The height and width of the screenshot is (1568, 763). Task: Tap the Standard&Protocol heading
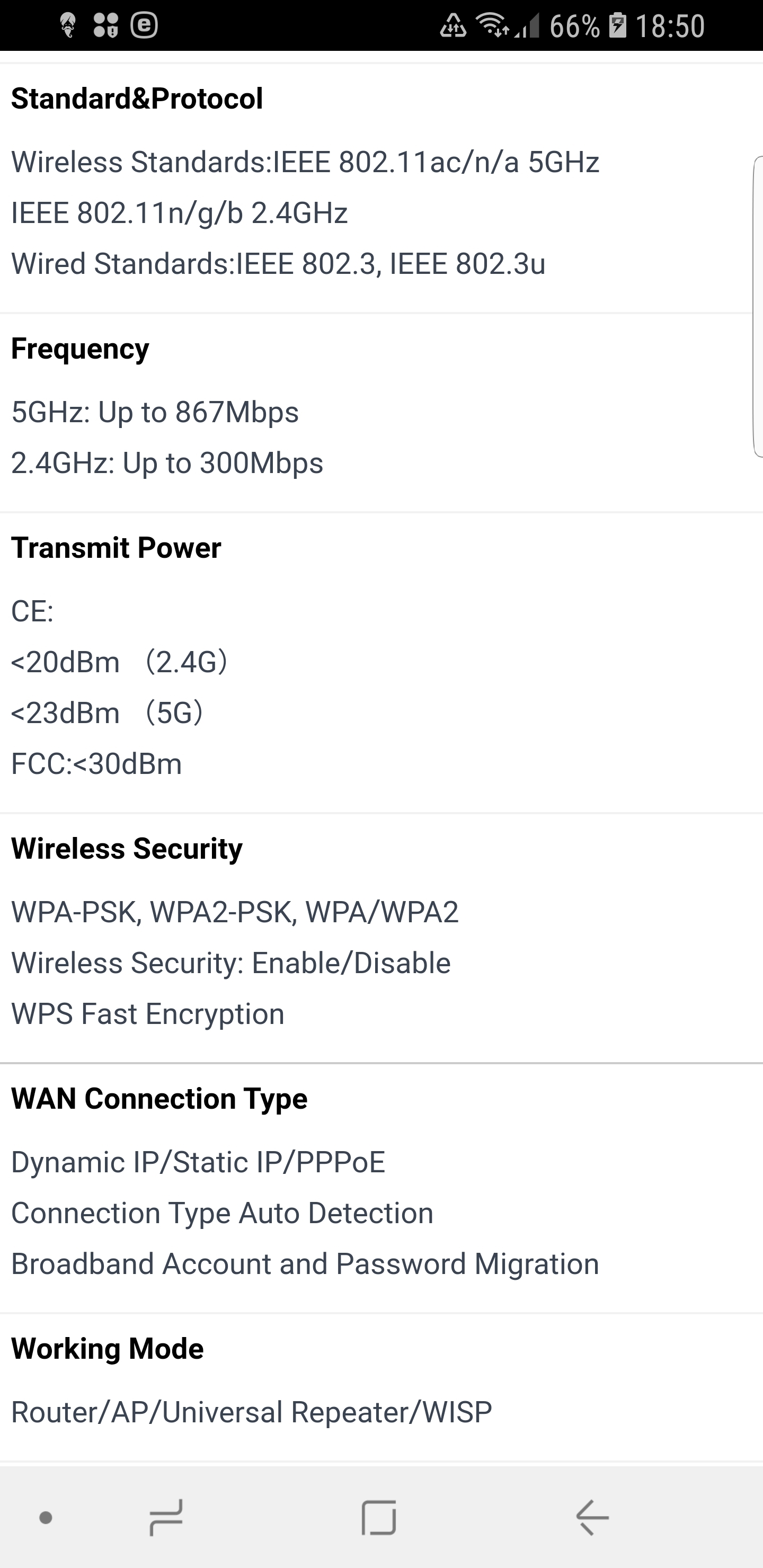[x=137, y=99]
